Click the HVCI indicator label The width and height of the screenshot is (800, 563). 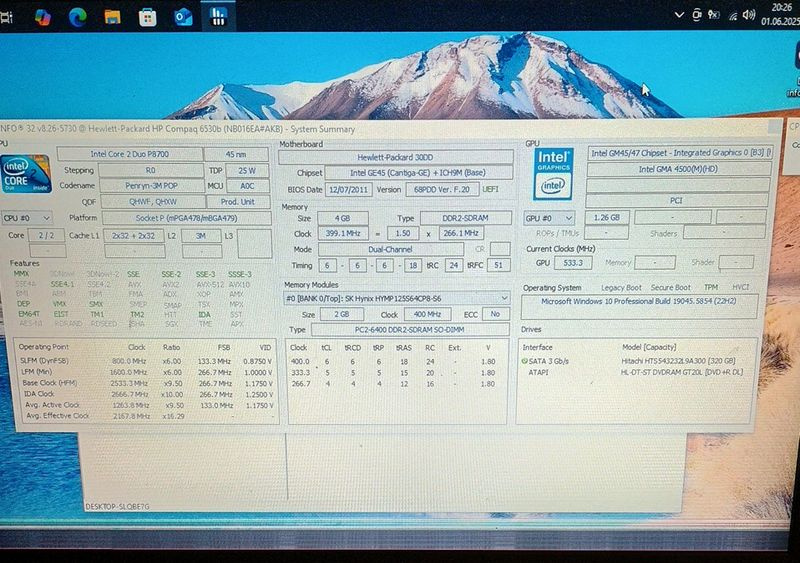(x=740, y=287)
